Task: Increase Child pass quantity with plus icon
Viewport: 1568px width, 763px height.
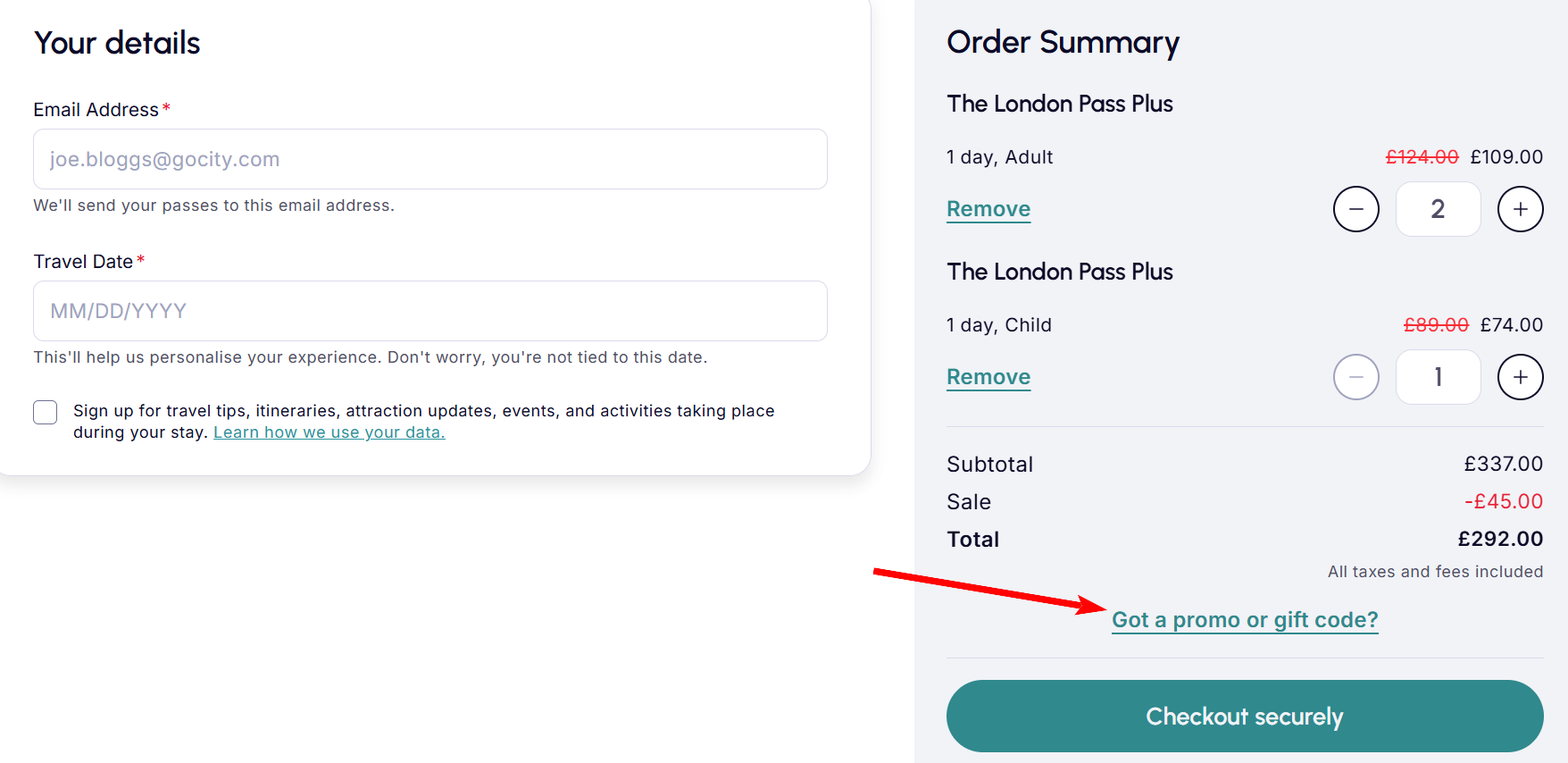Action: click(1519, 376)
